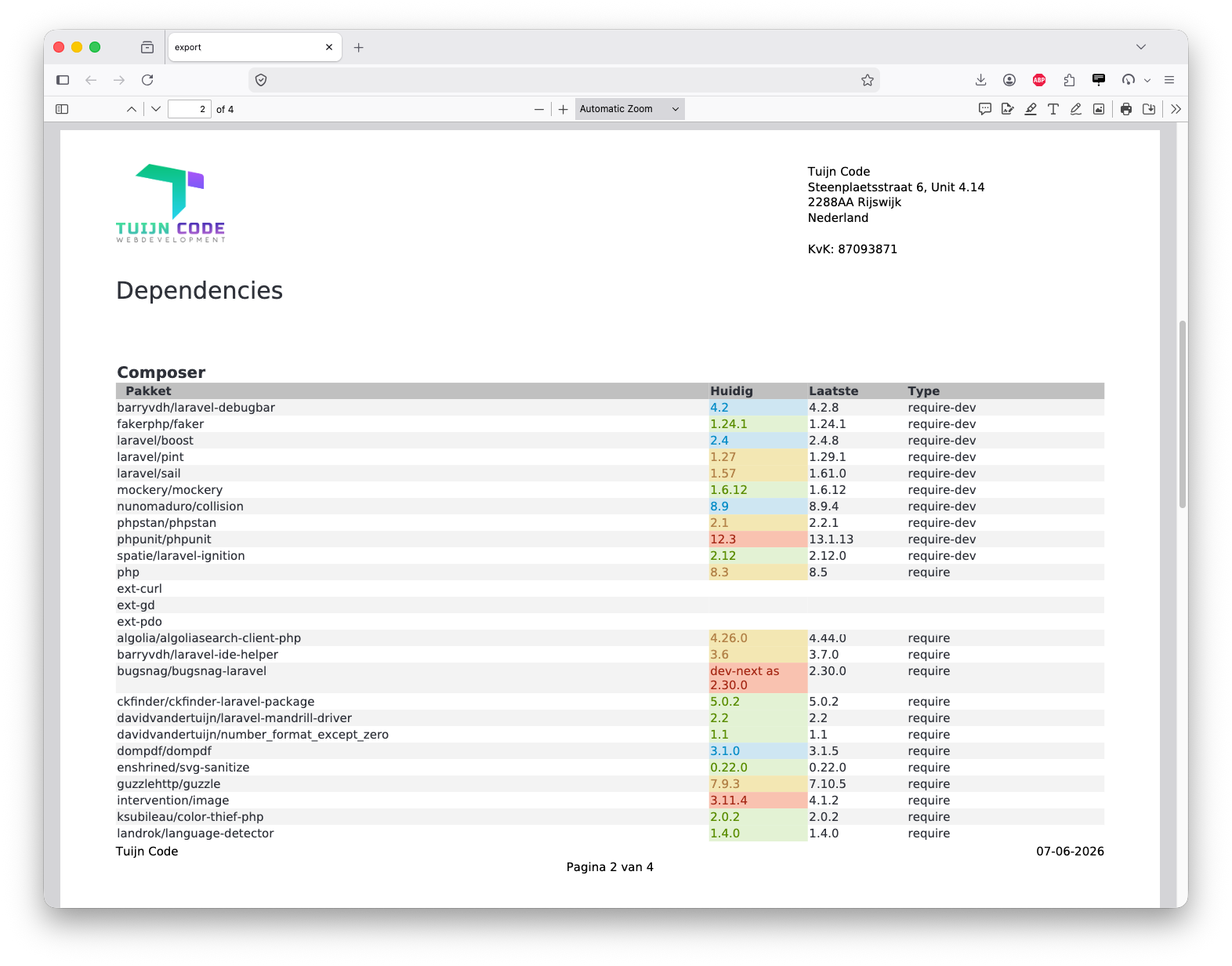1232x966 pixels.
Task: Click the landrok/language-detector package name
Action: coord(195,833)
